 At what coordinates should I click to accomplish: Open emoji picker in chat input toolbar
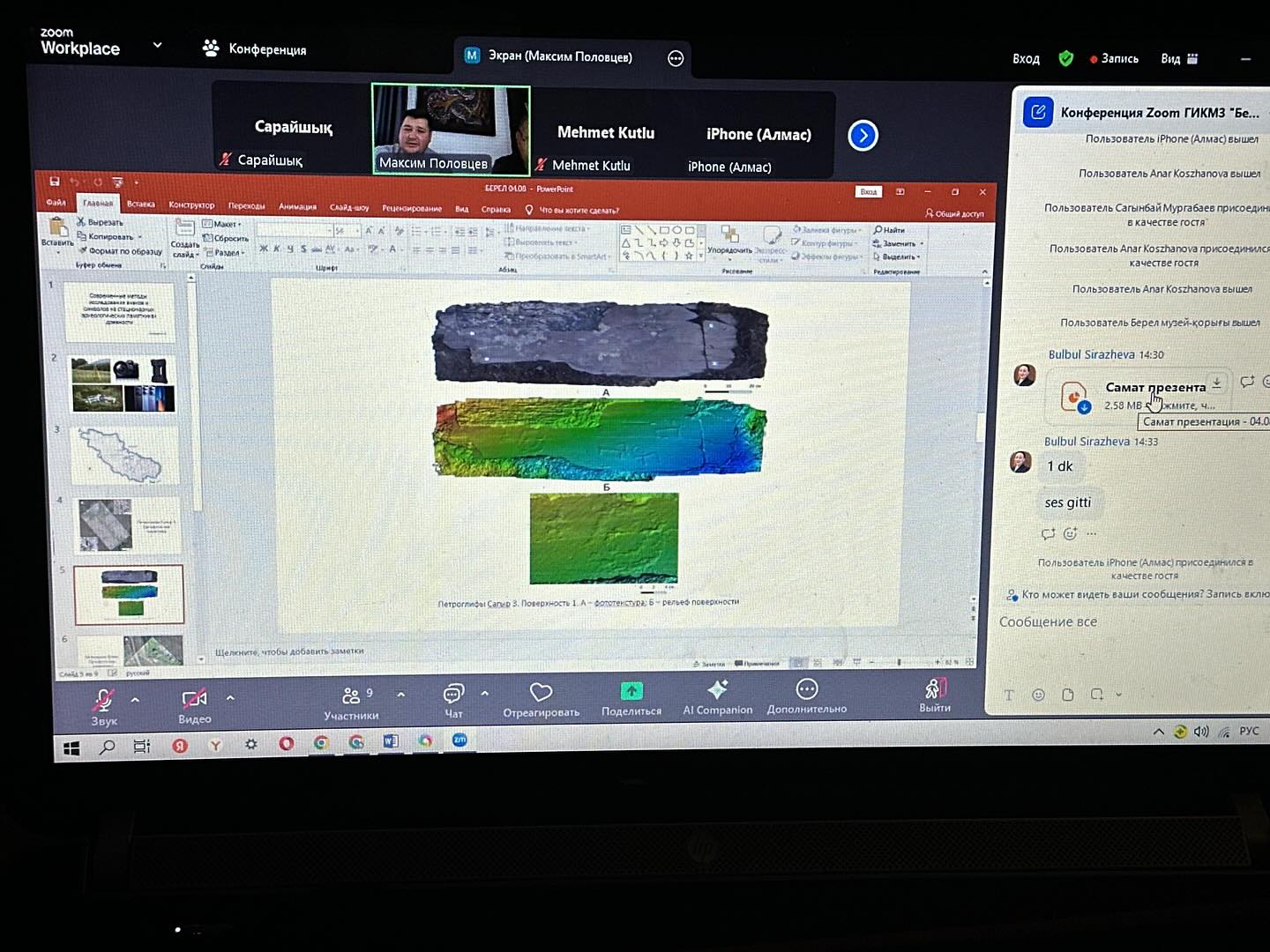[x=1038, y=695]
